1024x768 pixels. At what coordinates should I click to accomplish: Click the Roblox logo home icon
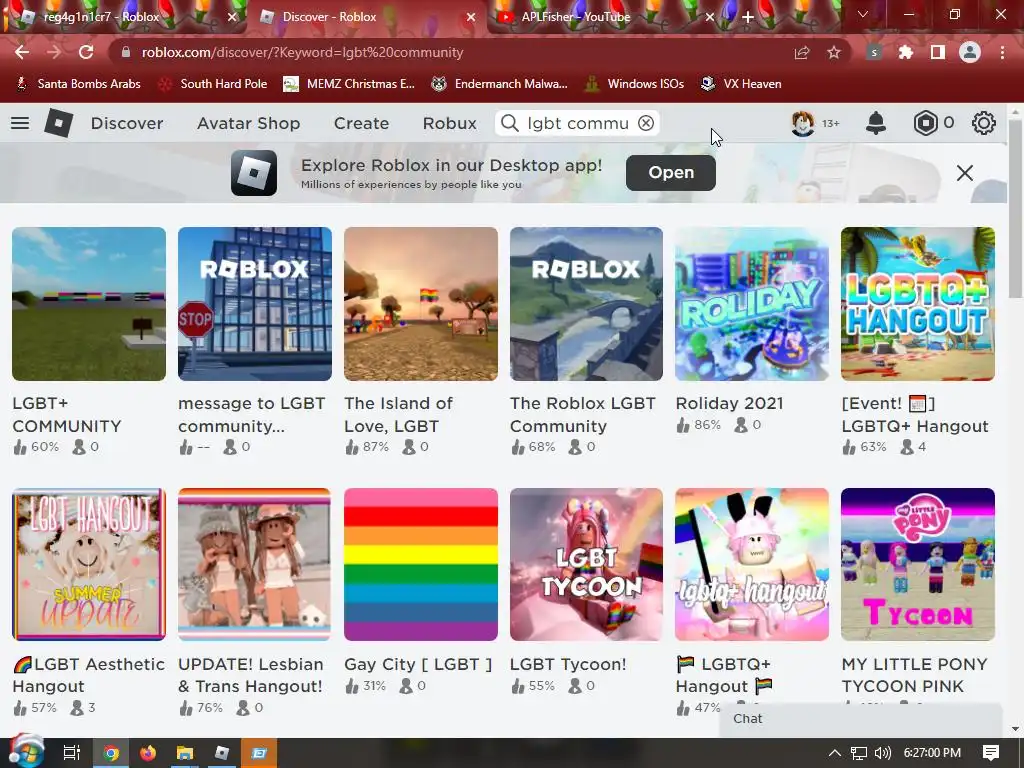pos(58,123)
